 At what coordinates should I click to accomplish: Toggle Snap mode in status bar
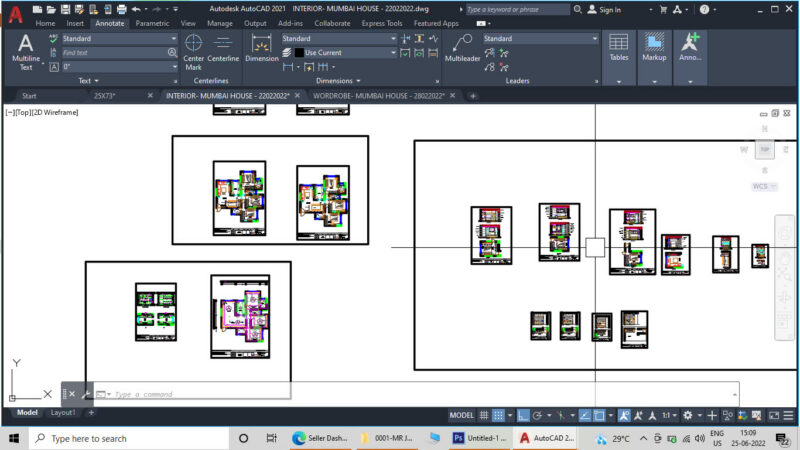point(498,415)
